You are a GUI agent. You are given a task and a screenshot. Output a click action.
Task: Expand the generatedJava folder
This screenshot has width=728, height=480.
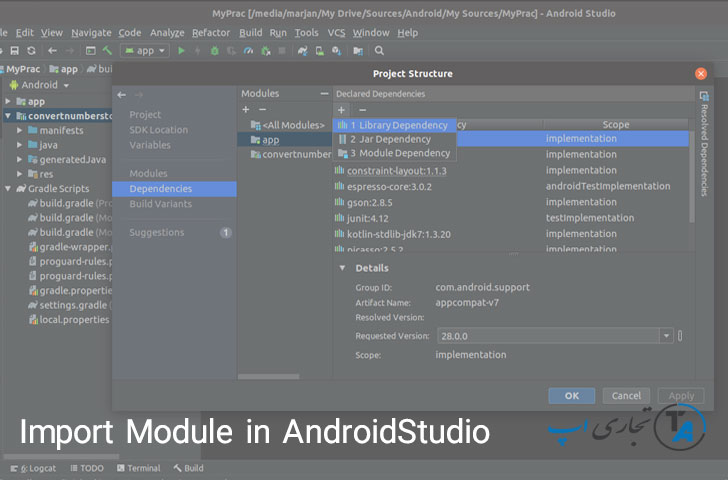pos(20,159)
